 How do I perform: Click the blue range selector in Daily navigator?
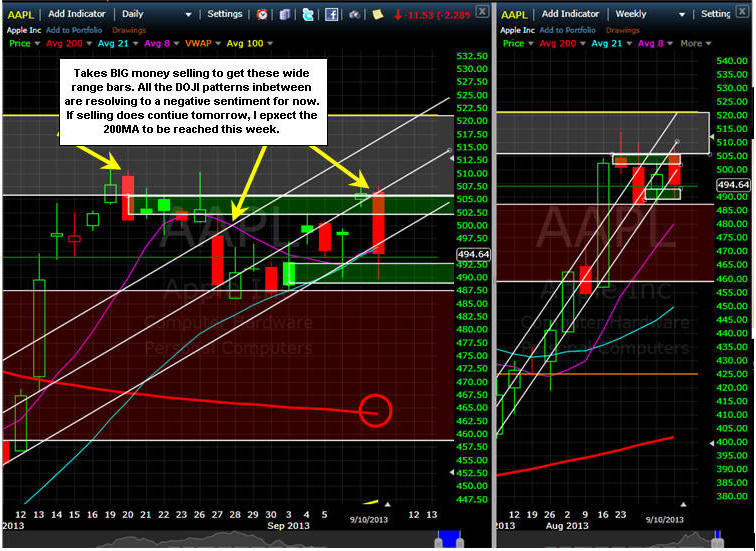click(449, 538)
